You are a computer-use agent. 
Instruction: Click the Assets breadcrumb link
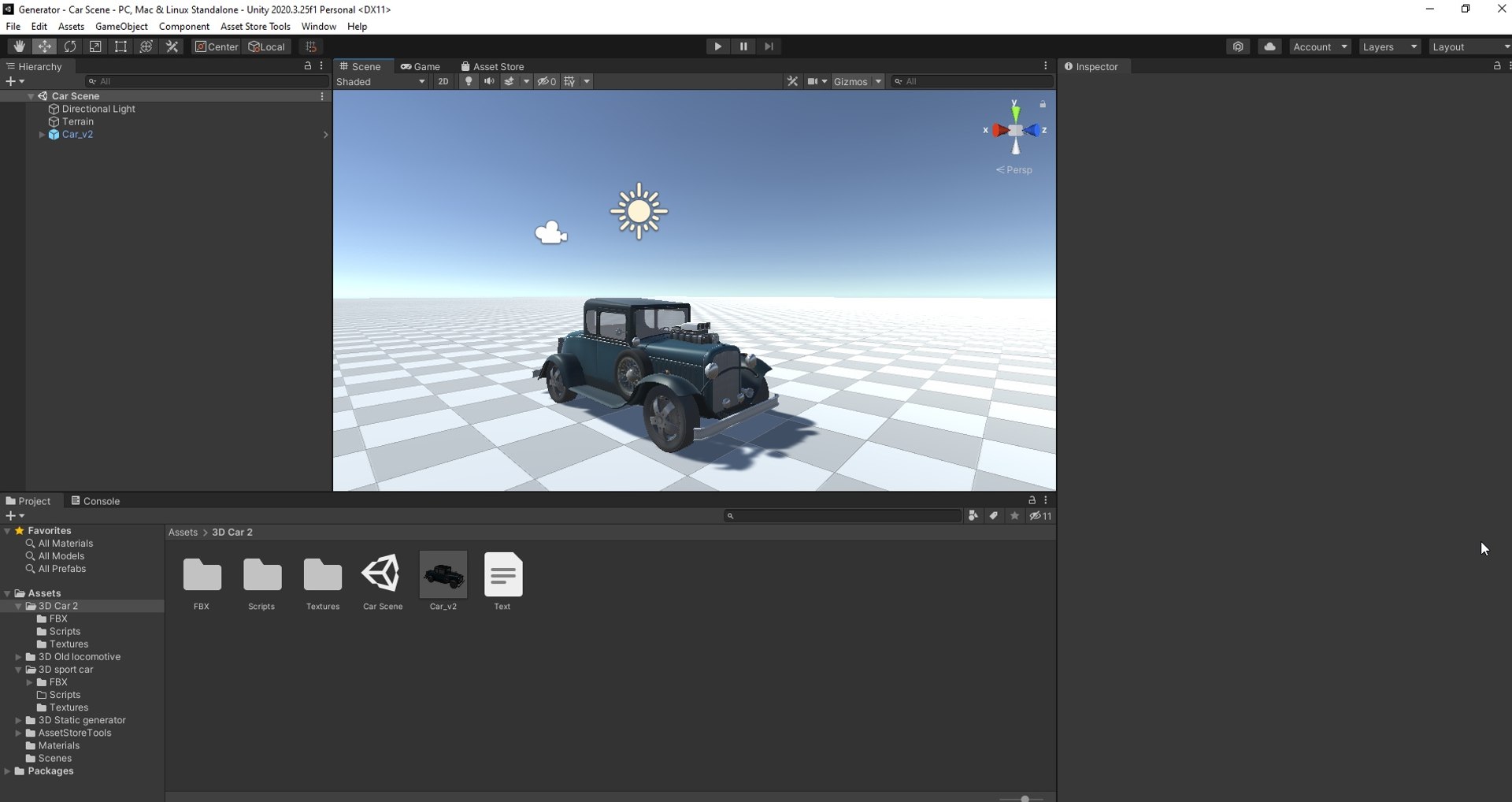[x=183, y=533]
